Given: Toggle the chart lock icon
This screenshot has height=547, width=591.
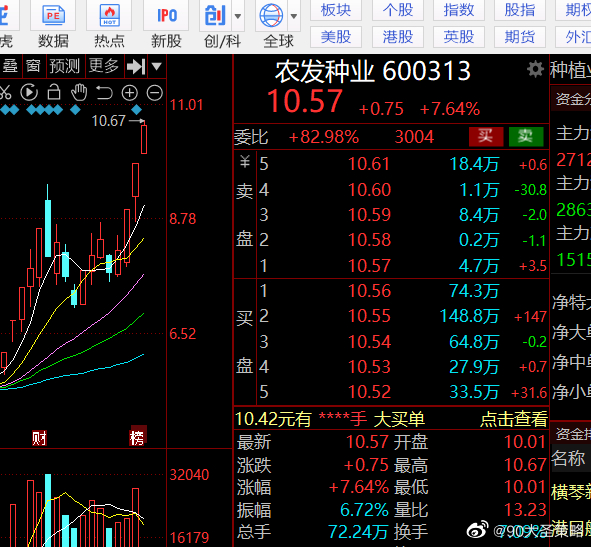Looking at the screenshot, I should (54, 92).
